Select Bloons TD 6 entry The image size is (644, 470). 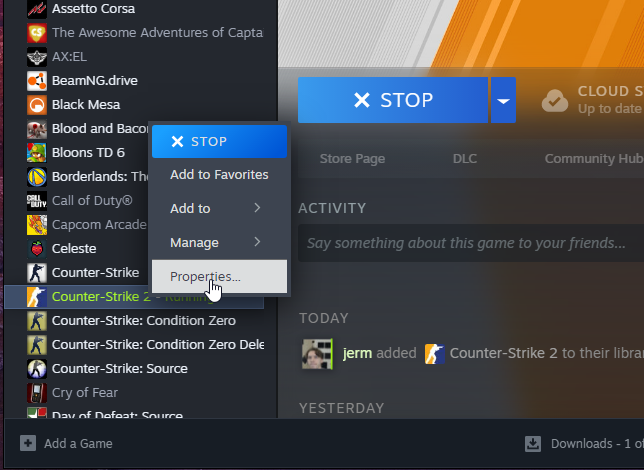pos(88,153)
